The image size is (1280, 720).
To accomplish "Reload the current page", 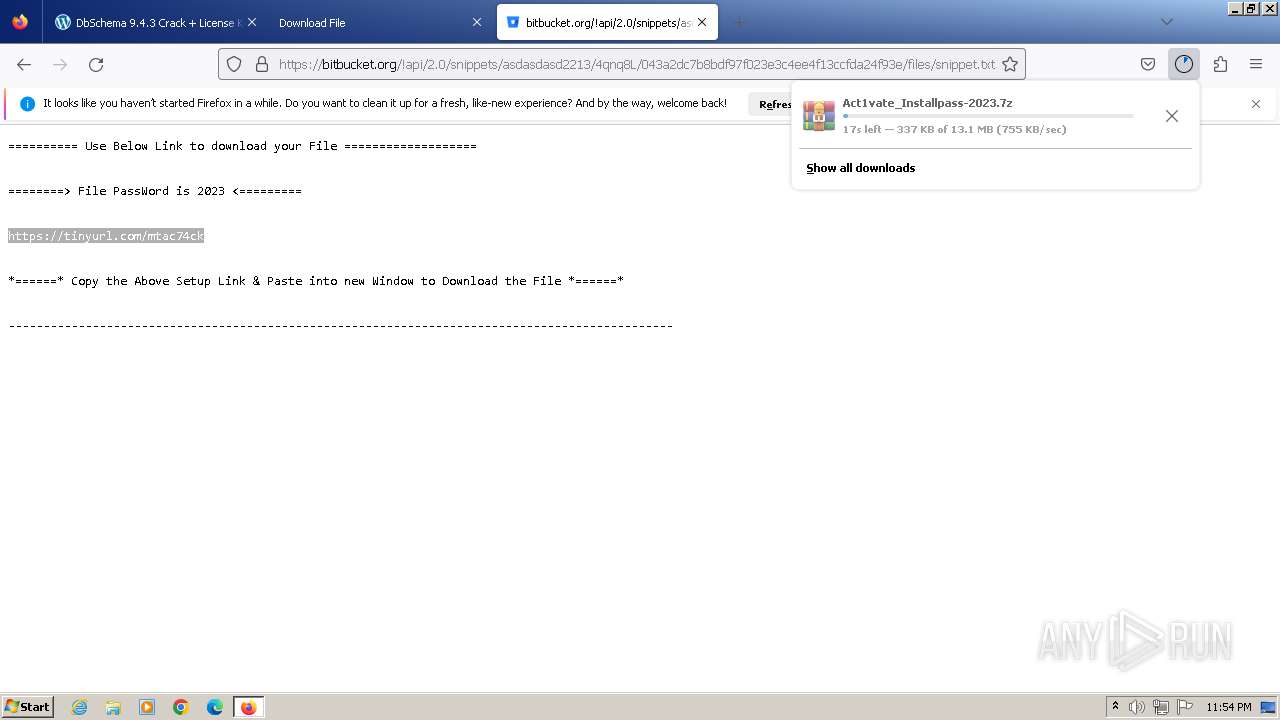I will pos(96,64).
